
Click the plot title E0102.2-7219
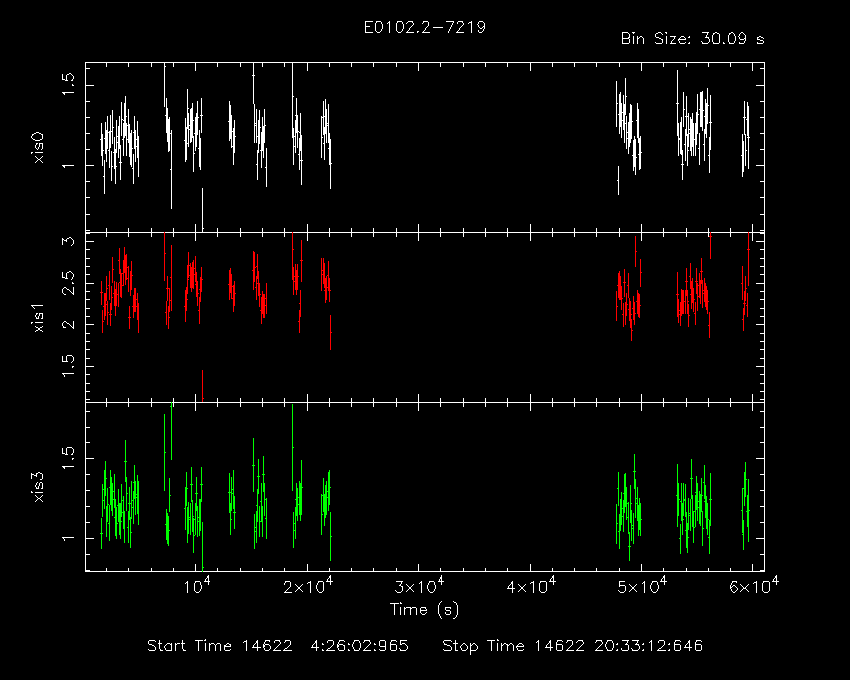coord(424,27)
